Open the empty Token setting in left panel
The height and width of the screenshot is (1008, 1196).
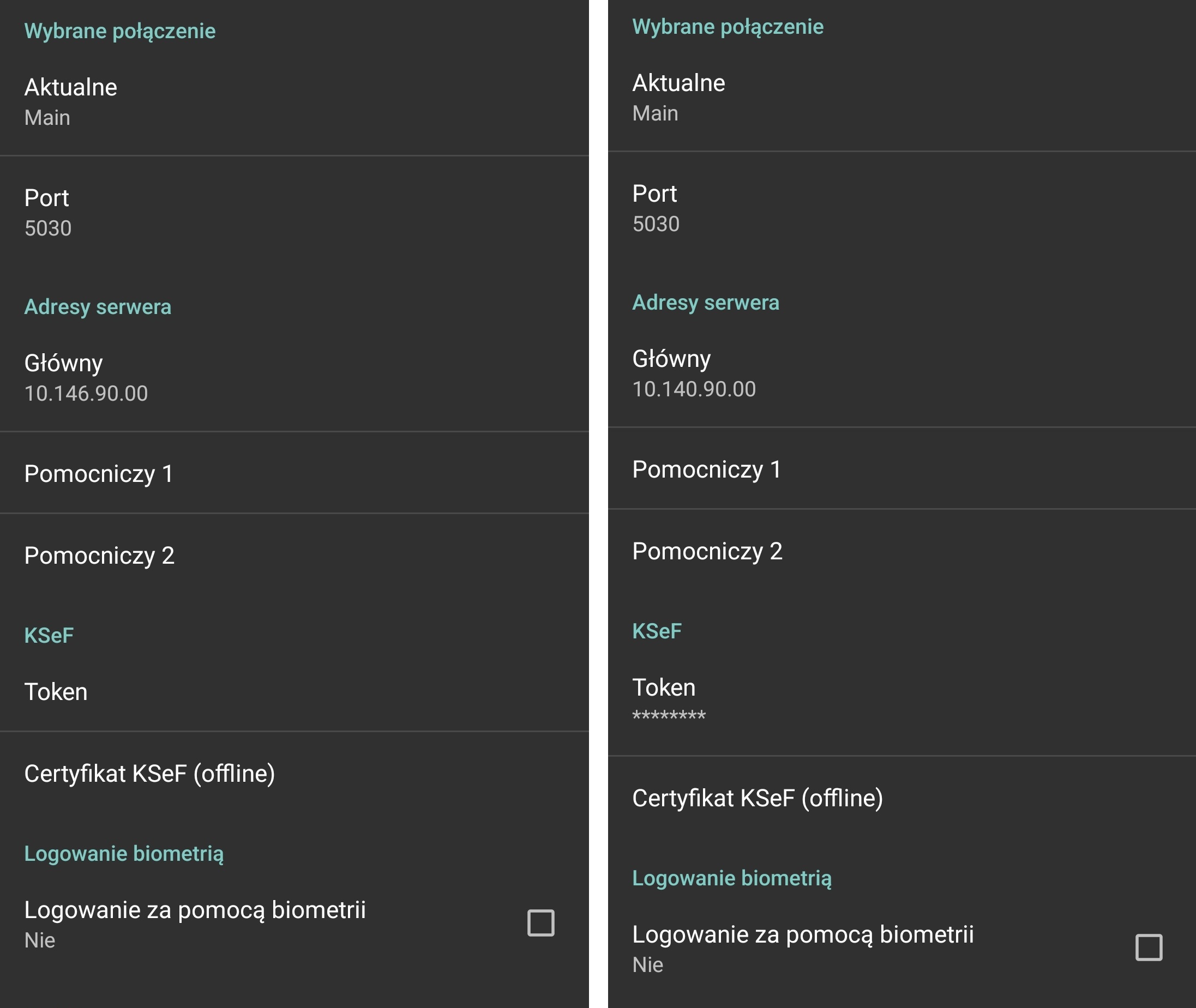[56, 691]
